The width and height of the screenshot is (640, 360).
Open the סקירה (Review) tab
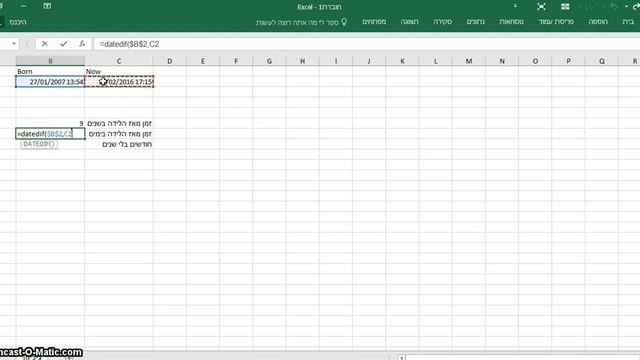(442, 22)
